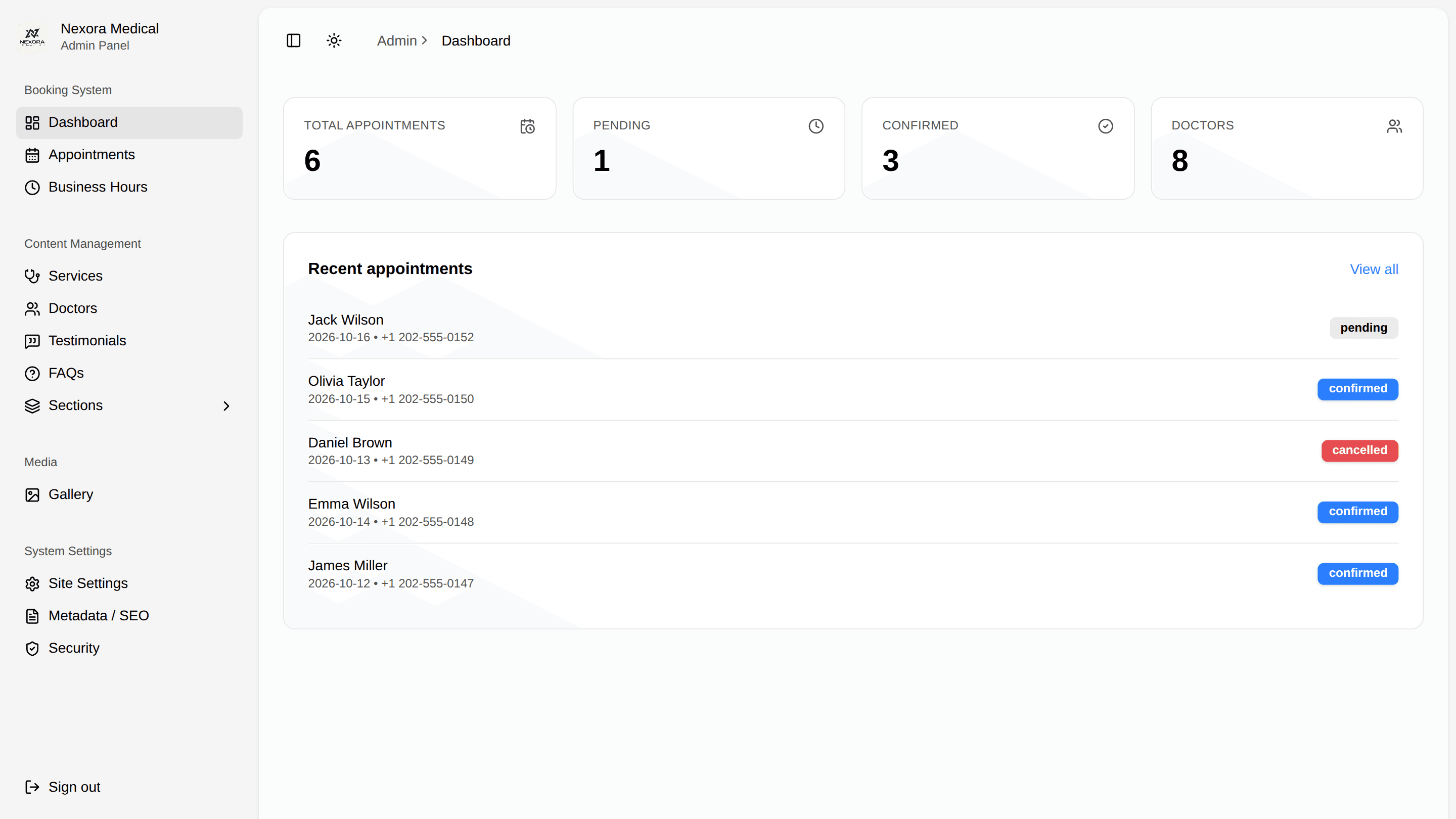Screen dimensions: 1456x819
Task: Click the Sections layers icon
Action: 32,406
